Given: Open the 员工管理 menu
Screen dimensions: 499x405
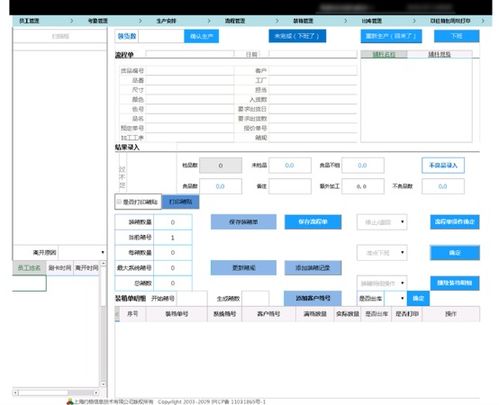Looking at the screenshot, I should tap(29, 21).
